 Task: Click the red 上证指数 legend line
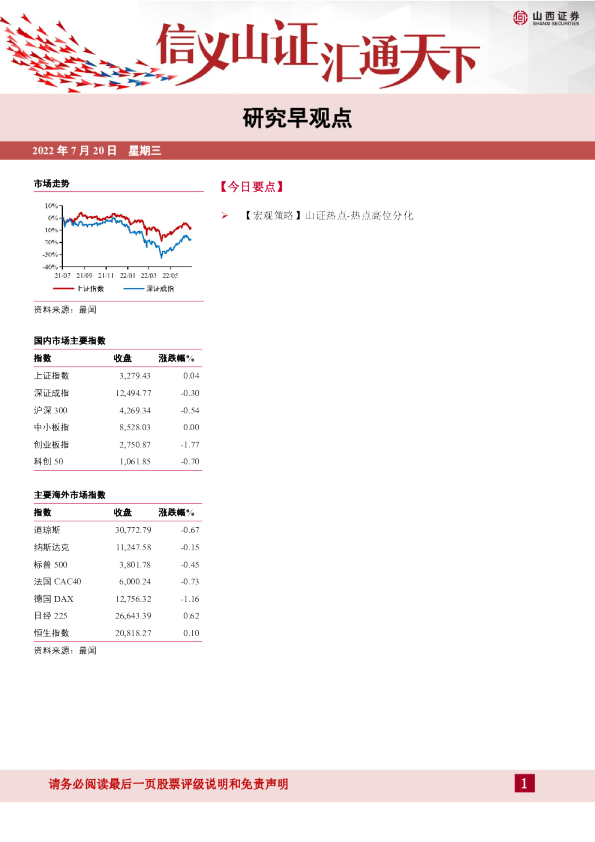point(63,289)
